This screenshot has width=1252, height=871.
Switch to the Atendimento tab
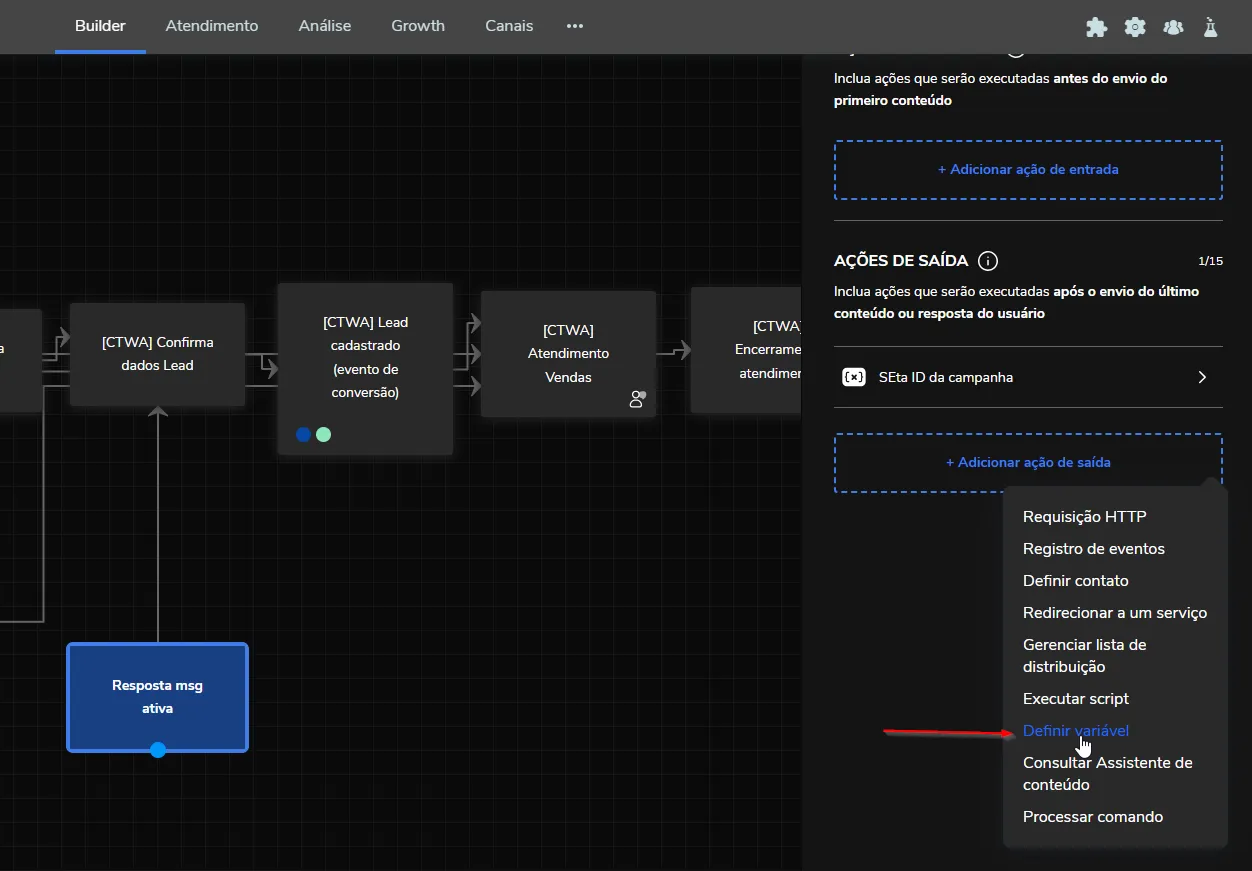point(212,26)
